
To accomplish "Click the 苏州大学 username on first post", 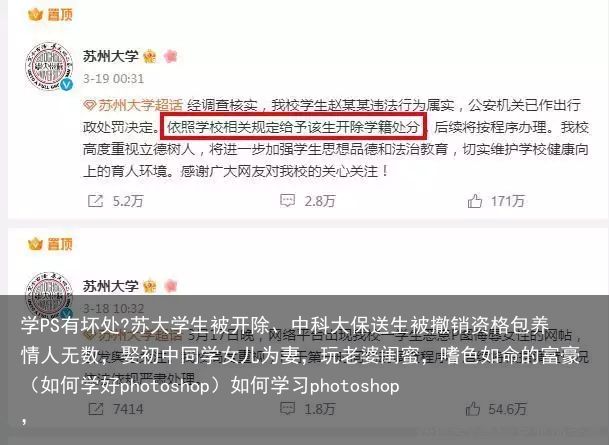I will pos(110,56).
